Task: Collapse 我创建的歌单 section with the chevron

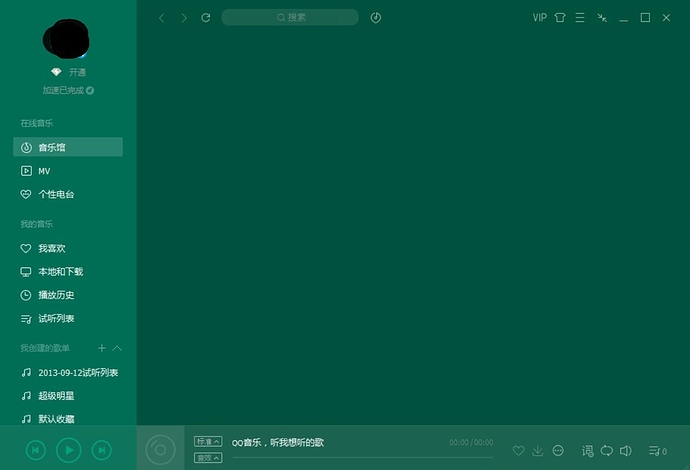Action: pos(117,348)
